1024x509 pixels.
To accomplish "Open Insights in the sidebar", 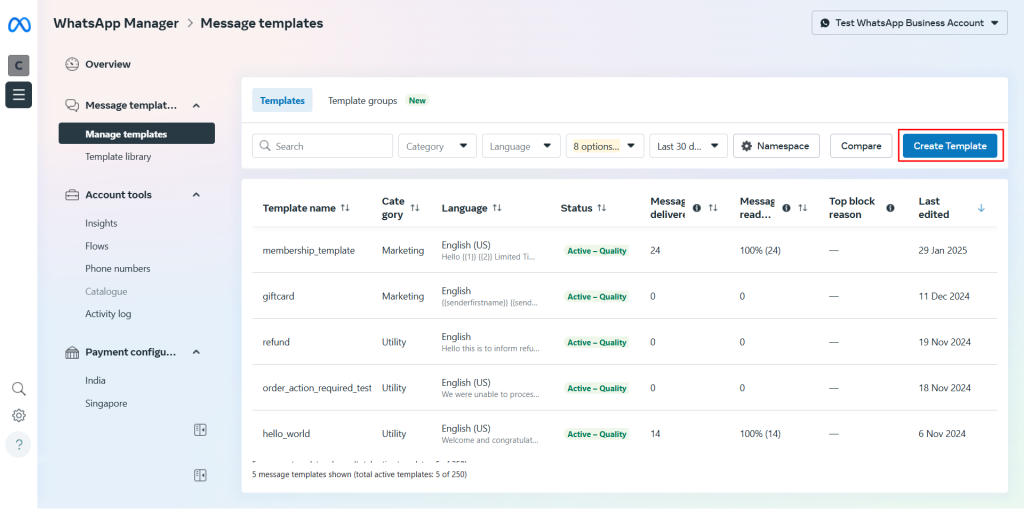I will click(101, 223).
